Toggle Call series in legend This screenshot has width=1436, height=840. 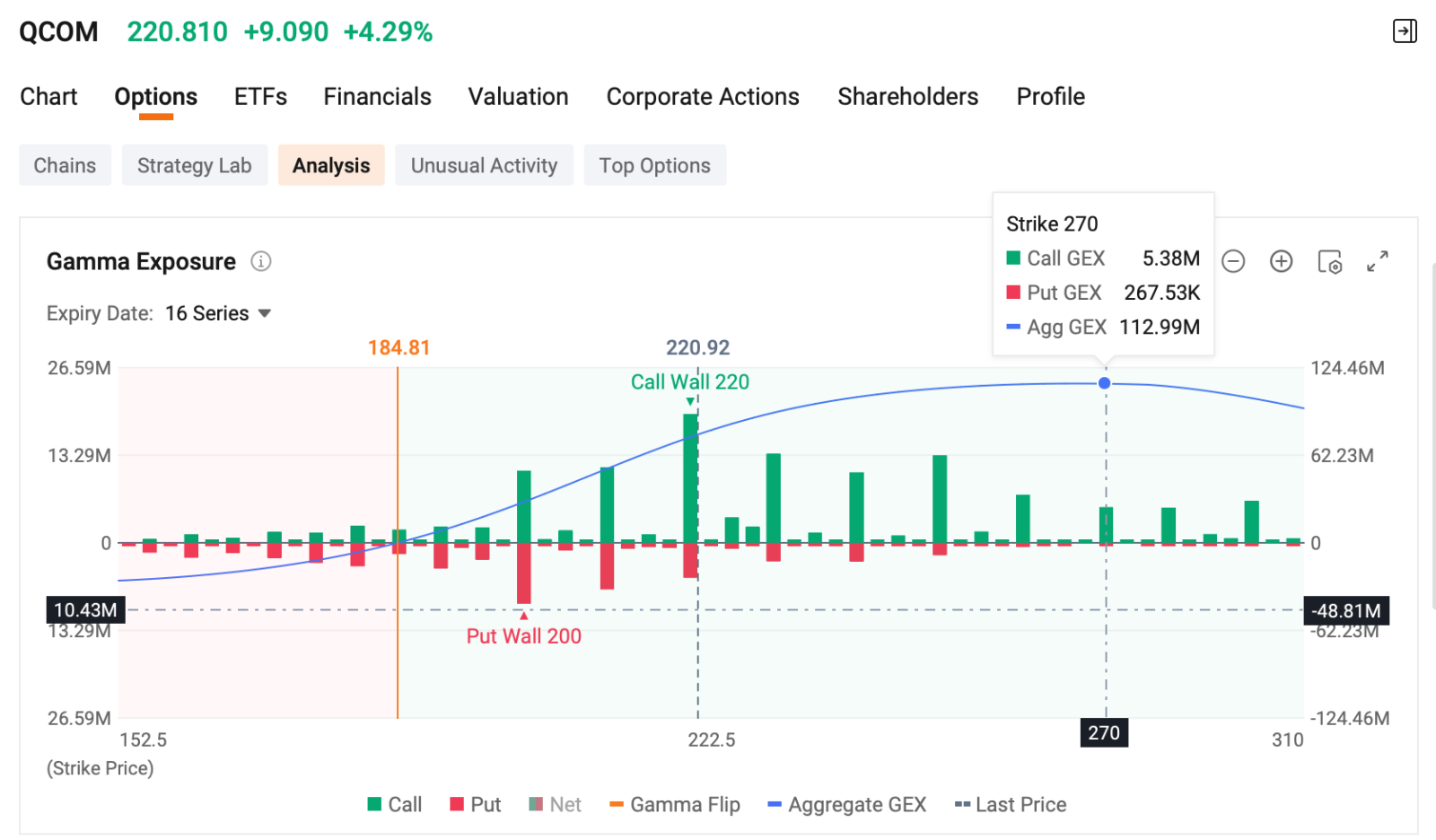coord(395,804)
